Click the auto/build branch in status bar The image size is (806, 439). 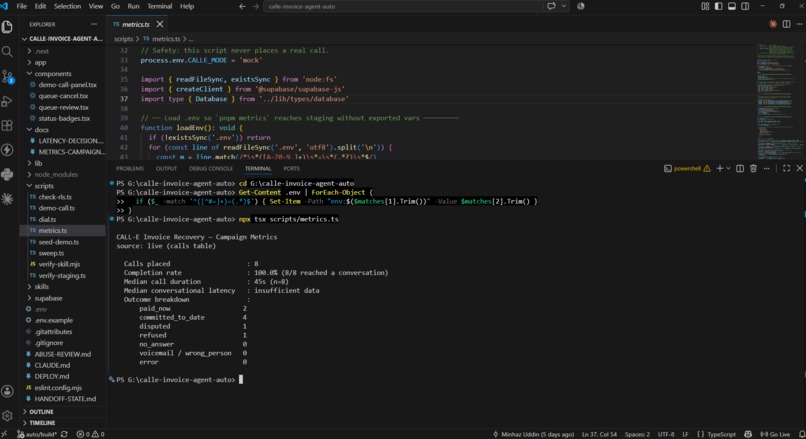pos(37,434)
